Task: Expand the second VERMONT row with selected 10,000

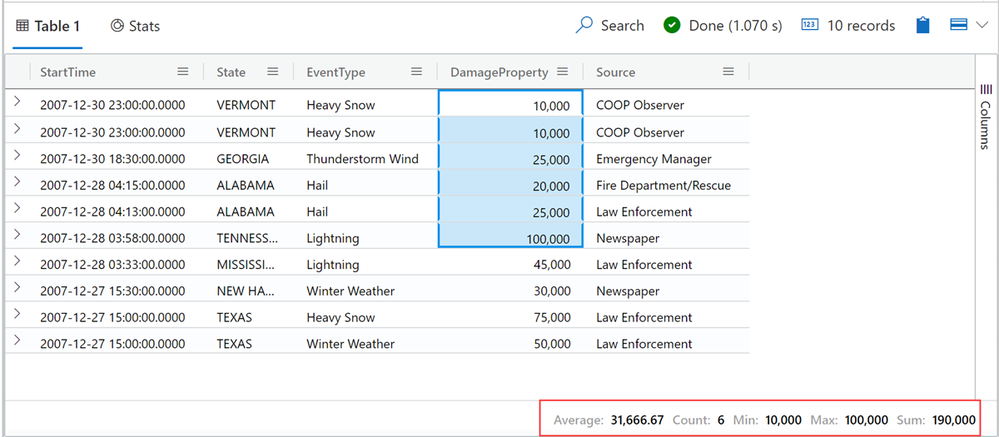Action: click(17, 129)
